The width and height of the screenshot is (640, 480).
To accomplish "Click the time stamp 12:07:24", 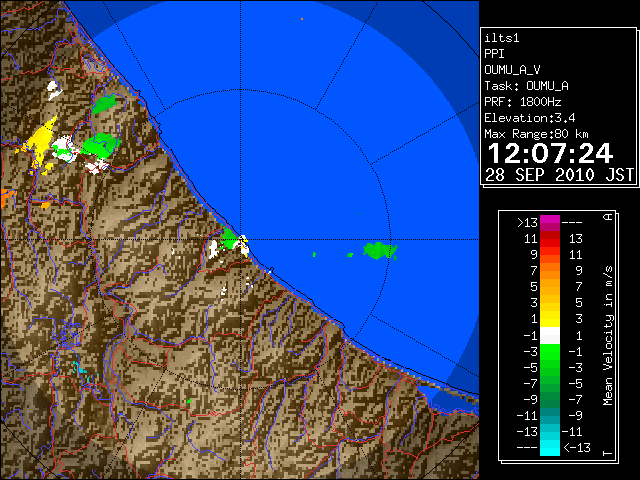I will point(550,153).
